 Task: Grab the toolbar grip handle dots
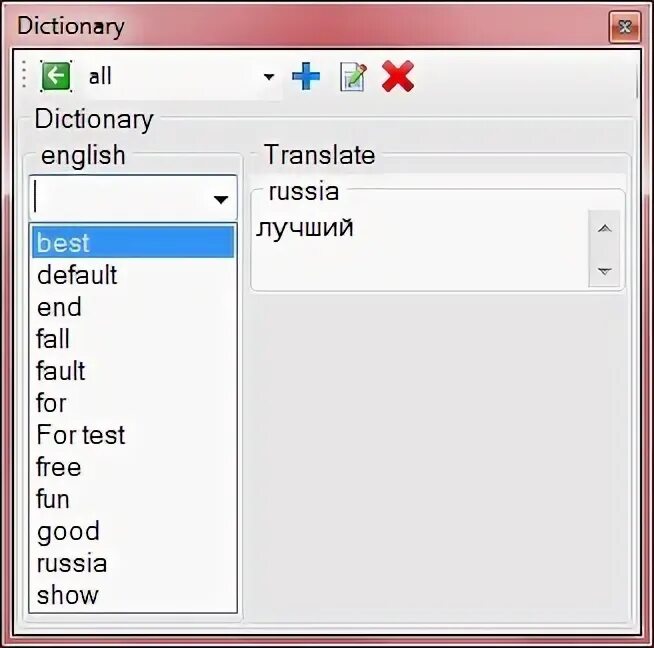pos(24,74)
